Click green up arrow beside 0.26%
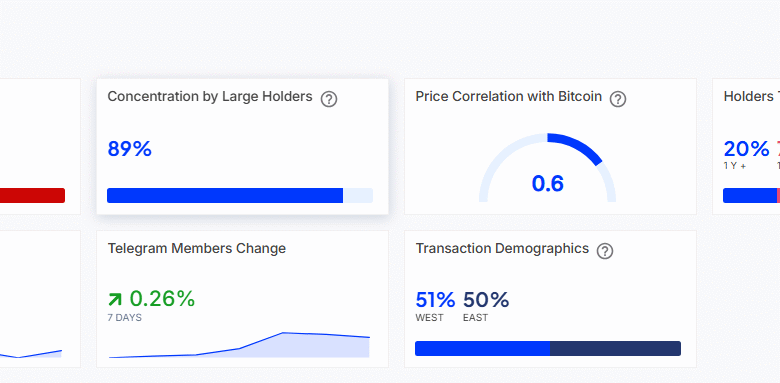Viewport: 780px width, 383px height. point(115,299)
